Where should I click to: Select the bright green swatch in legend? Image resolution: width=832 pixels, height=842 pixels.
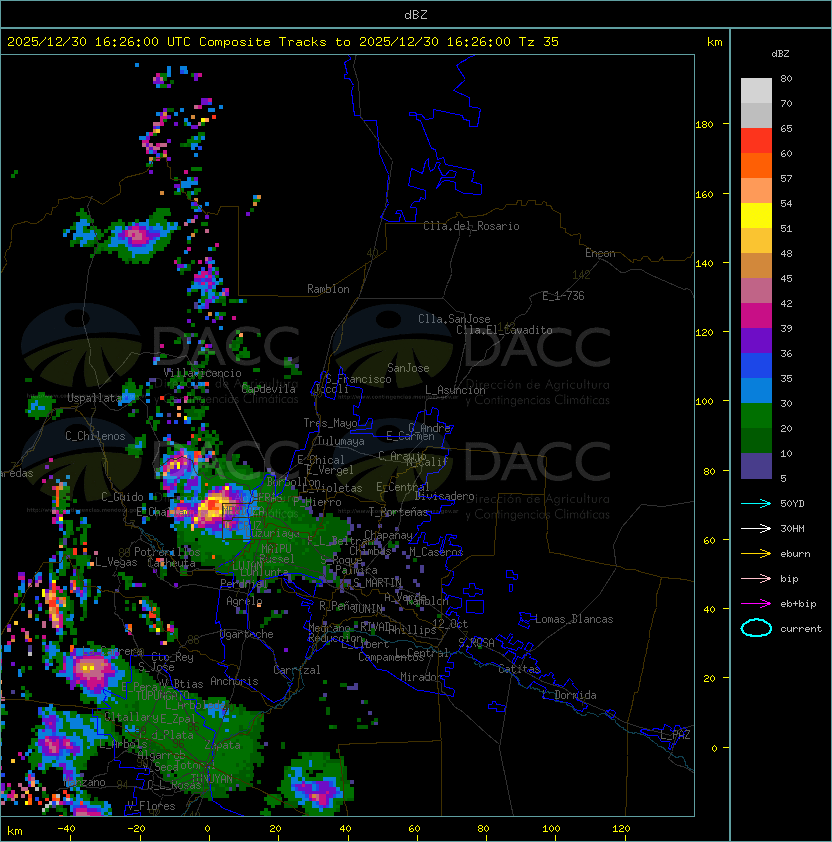pyautogui.click(x=756, y=416)
